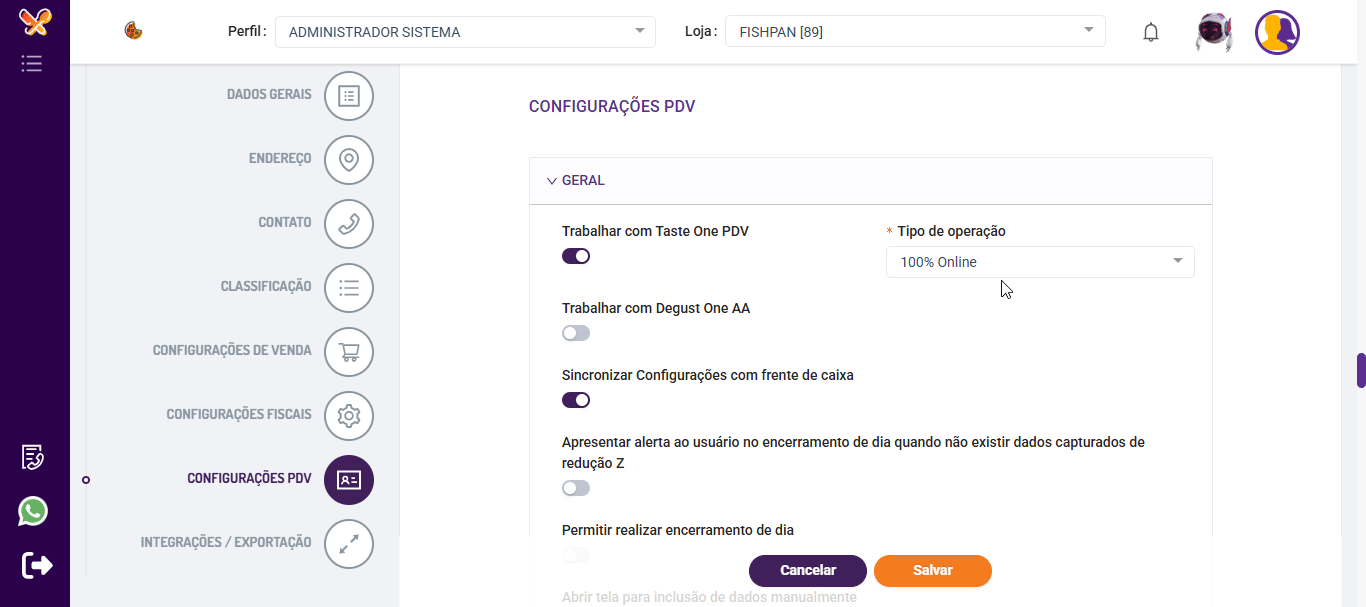1366x607 pixels.
Task: Click the Configurações Fiscais gear icon
Action: coord(349,416)
